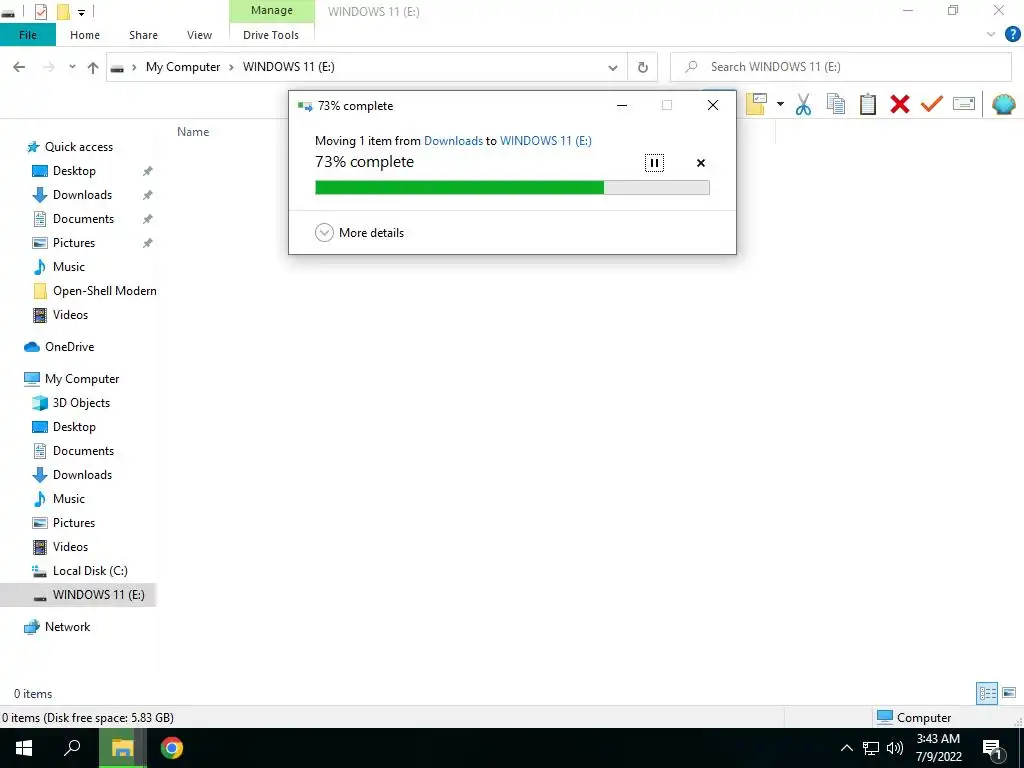Open the Windows Start button

[x=24, y=748]
